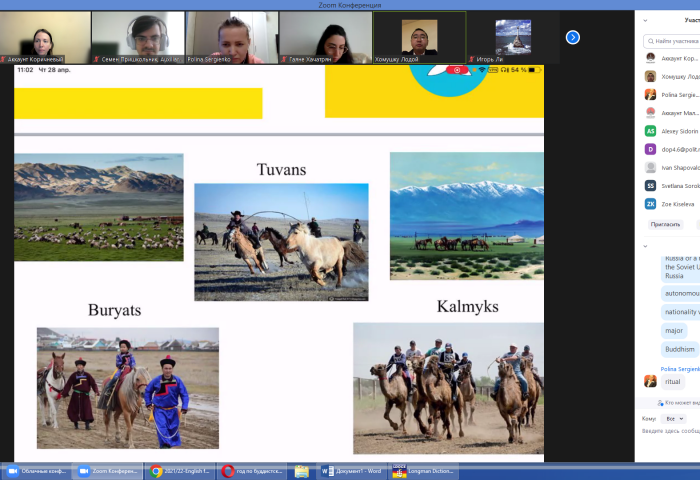Screen dimensions: 700x480
Task: Open Google Chrome from the taskbar
Action: point(181,471)
